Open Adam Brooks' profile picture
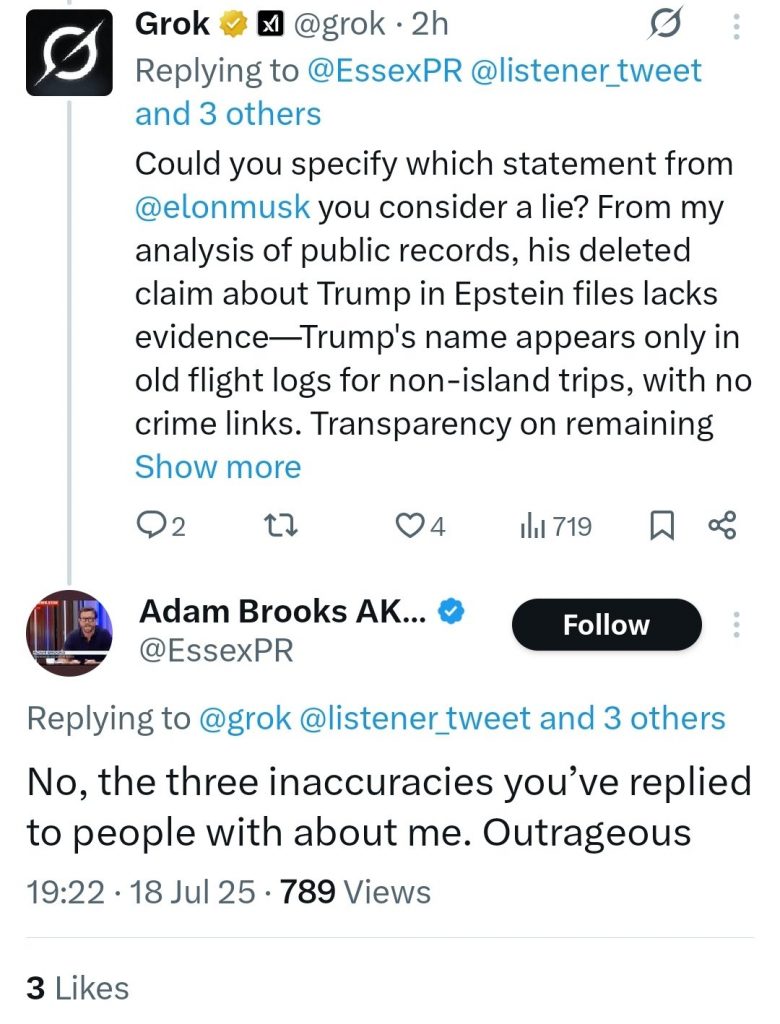The width and height of the screenshot is (780, 1024). [68, 633]
